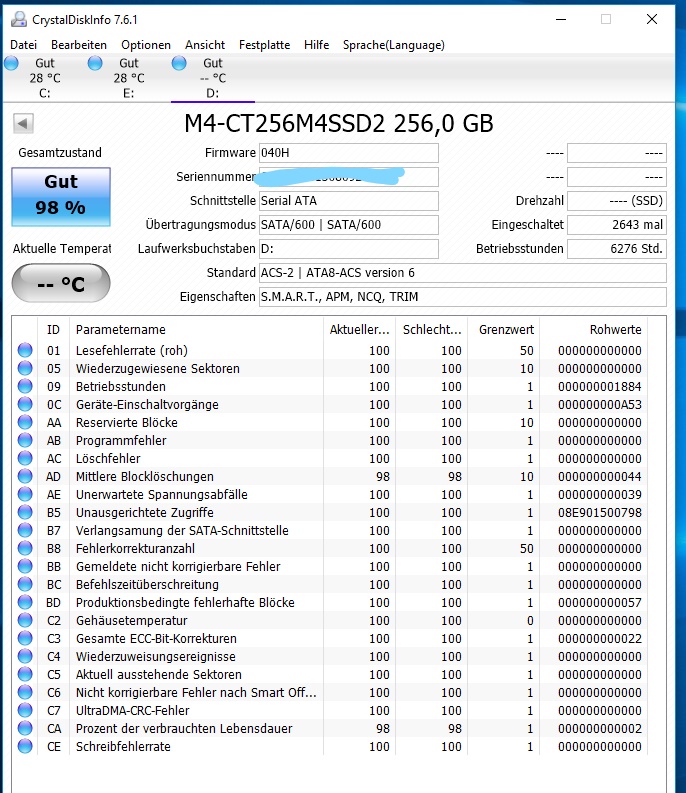This screenshot has height=793, width=686.
Task: Select the UltraDMA-CRC-Fehler row text
Action: click(x=133, y=711)
